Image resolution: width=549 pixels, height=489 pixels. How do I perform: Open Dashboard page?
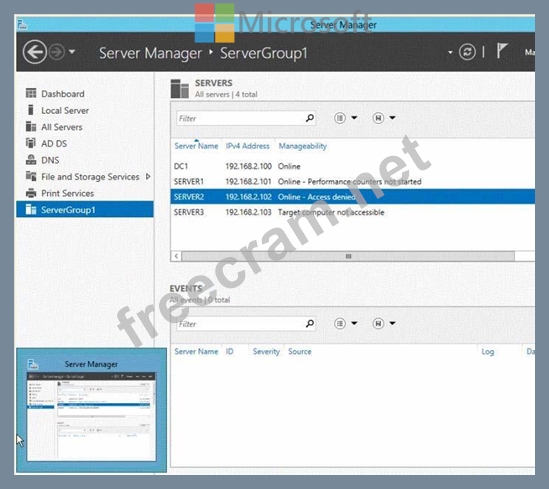tap(63, 94)
